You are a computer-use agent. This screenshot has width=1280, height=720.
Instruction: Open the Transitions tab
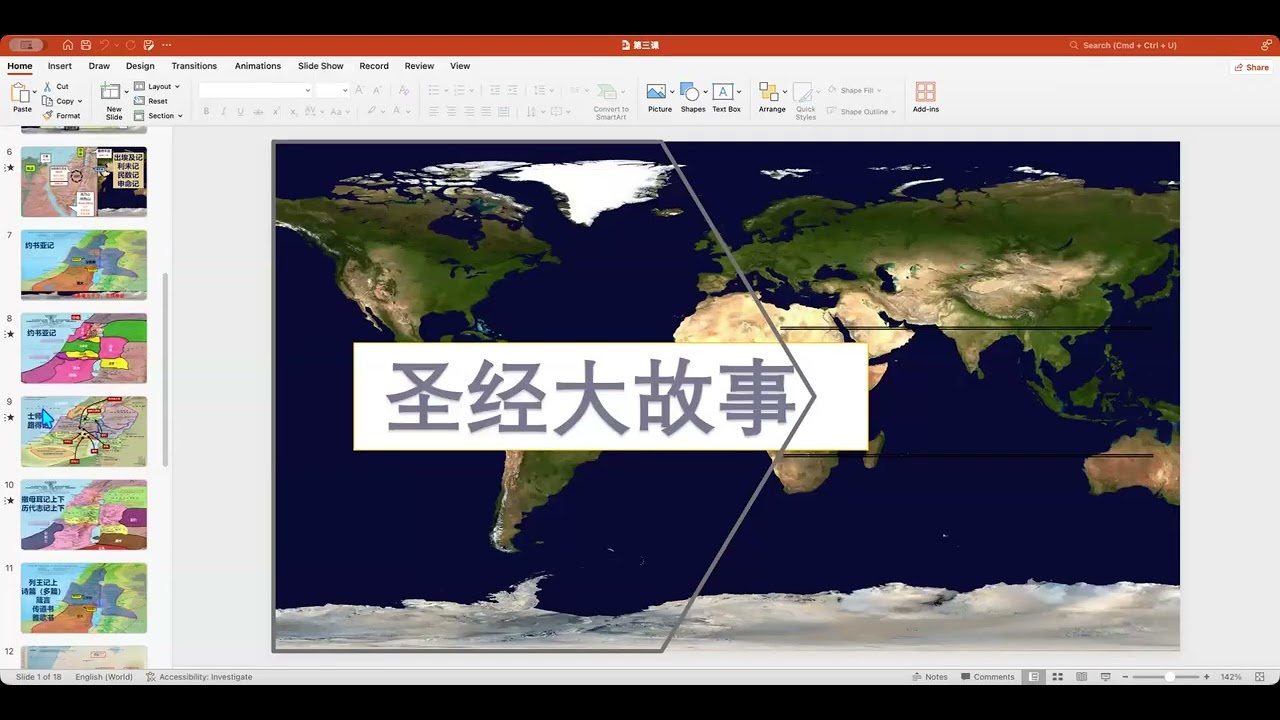(x=194, y=66)
